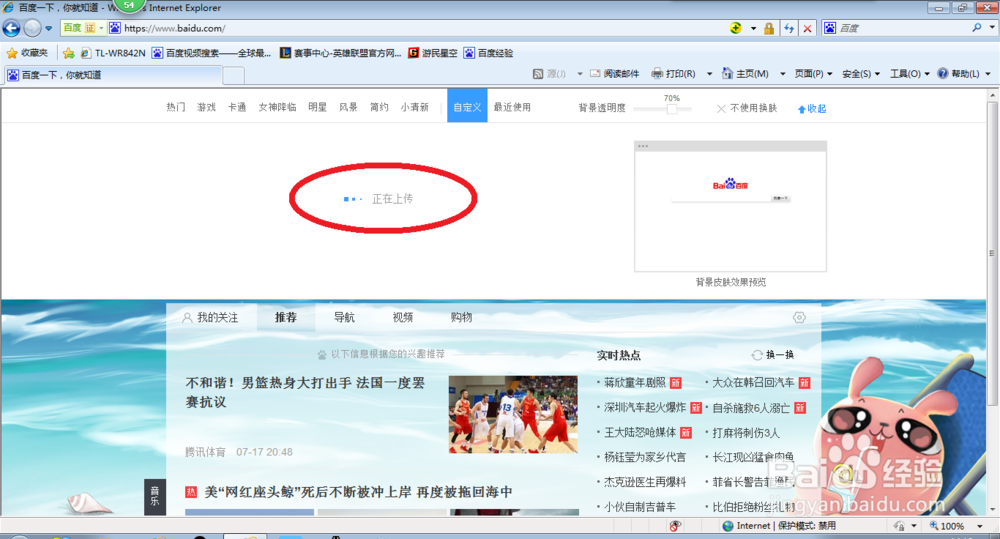The height and width of the screenshot is (539, 1000).
Task: Open the Favorites (收藏夹) star button
Action: (27, 53)
